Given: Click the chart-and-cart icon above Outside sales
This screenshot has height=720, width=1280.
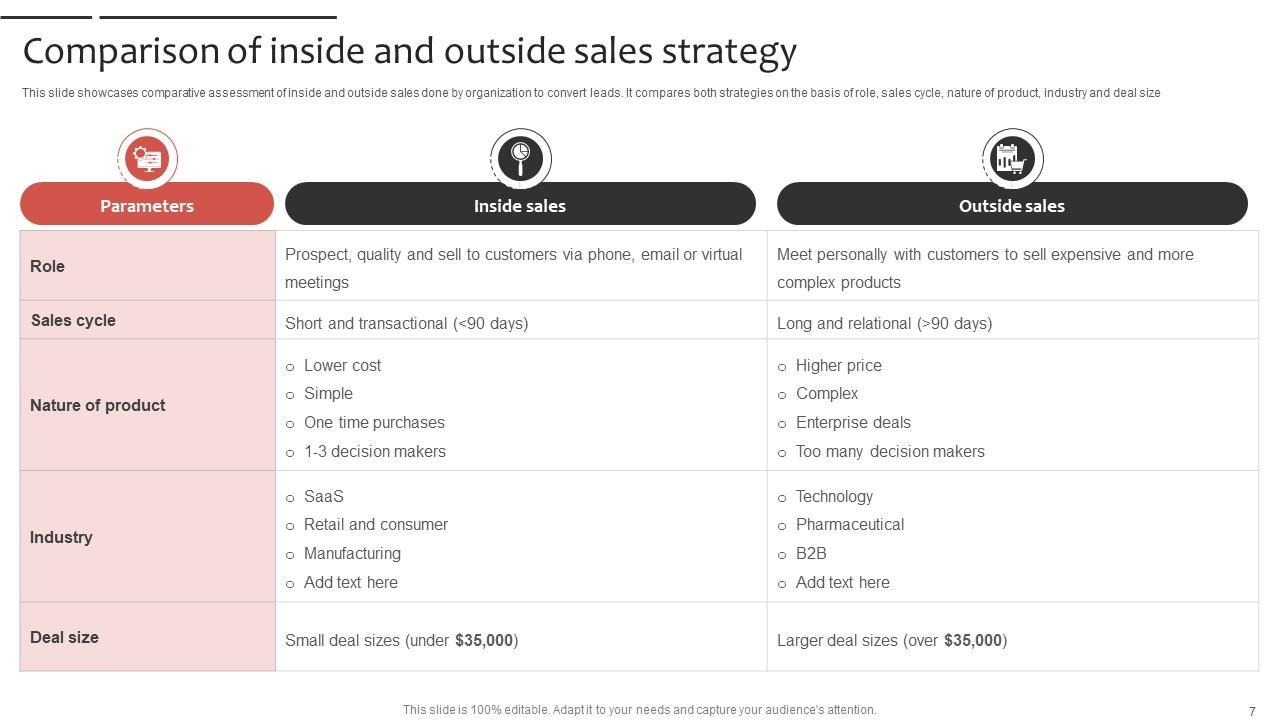Looking at the screenshot, I should (1012, 158).
